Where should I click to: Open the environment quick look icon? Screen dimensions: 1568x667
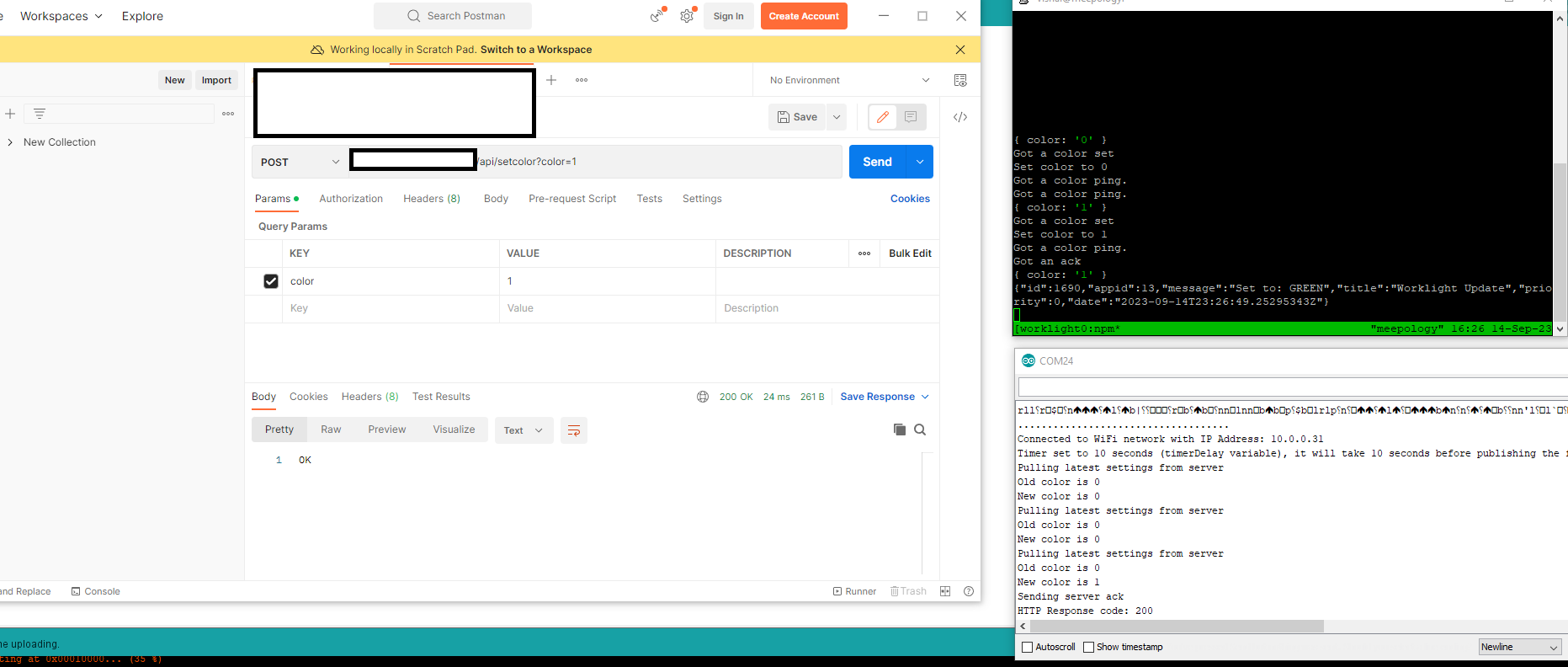tap(960, 80)
